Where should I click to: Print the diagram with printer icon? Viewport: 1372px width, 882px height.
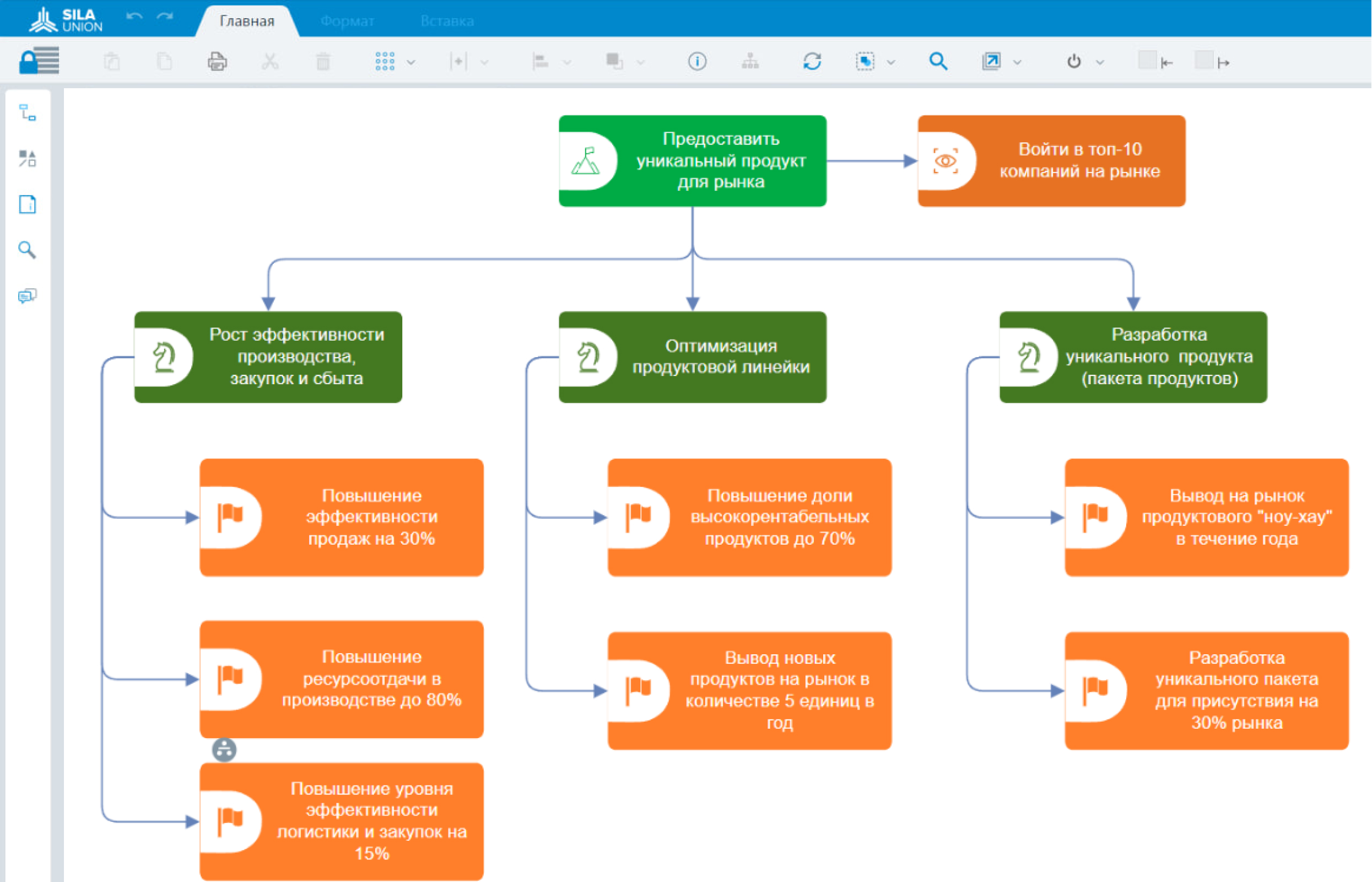(x=217, y=61)
